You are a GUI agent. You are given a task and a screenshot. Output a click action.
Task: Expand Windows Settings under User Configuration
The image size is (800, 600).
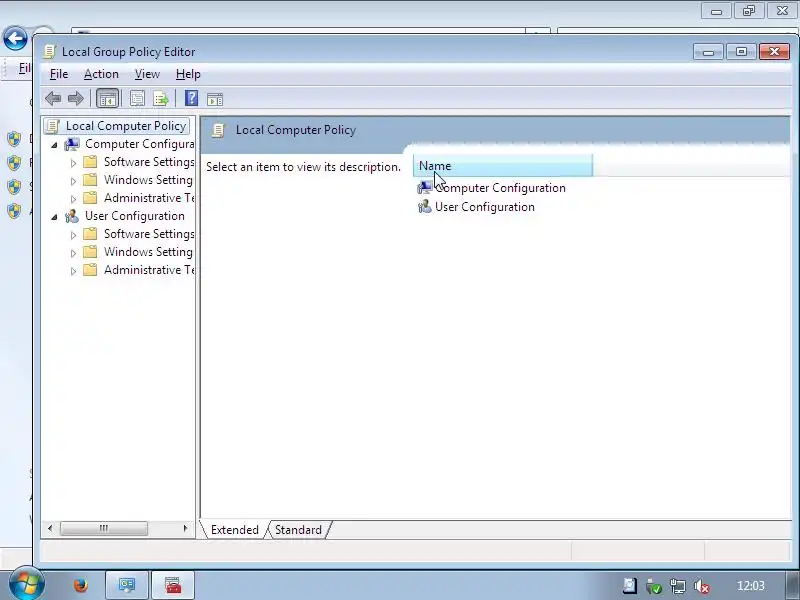point(73,253)
